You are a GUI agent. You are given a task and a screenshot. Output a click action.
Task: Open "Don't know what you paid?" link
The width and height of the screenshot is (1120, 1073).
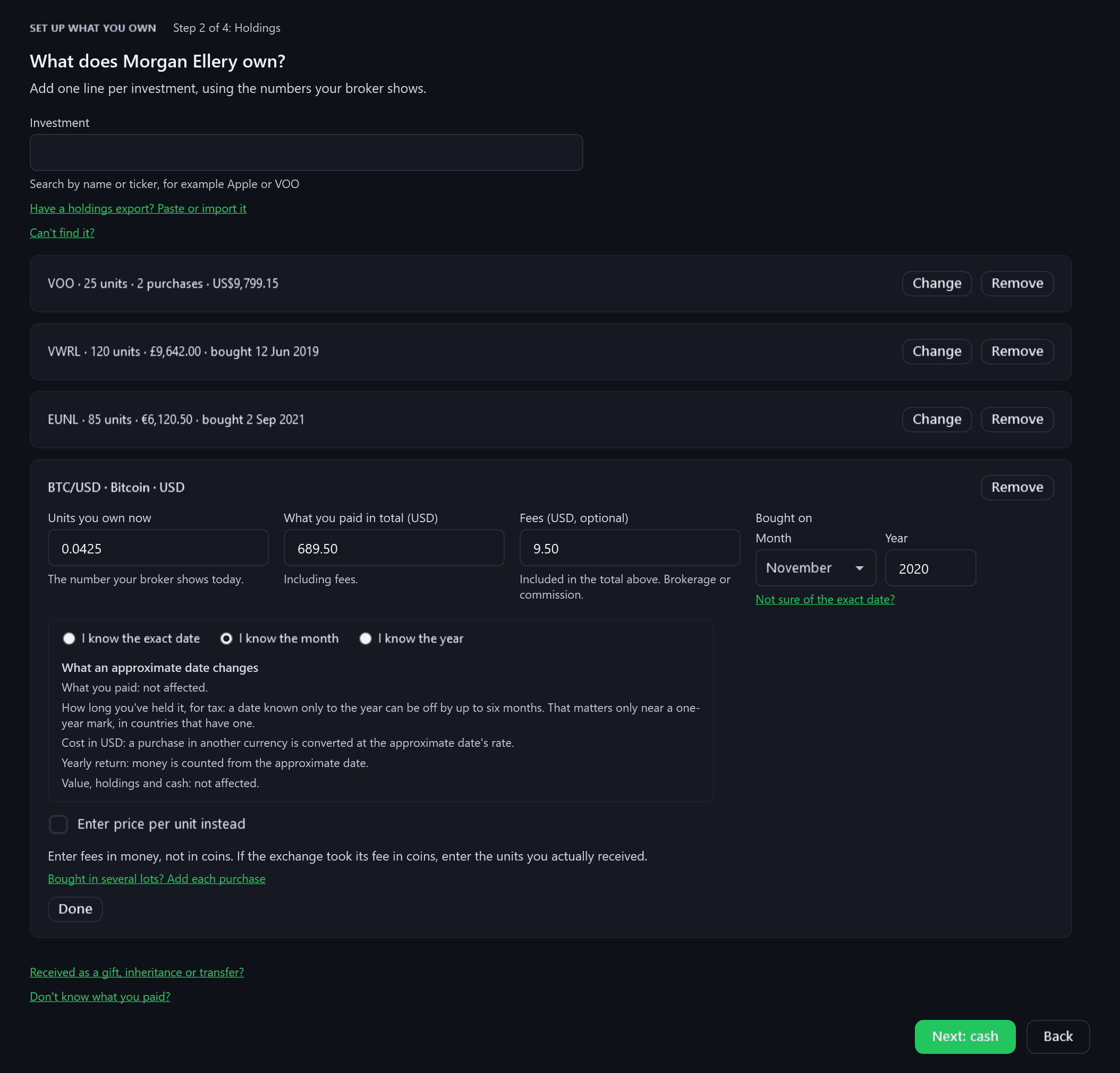(100, 997)
